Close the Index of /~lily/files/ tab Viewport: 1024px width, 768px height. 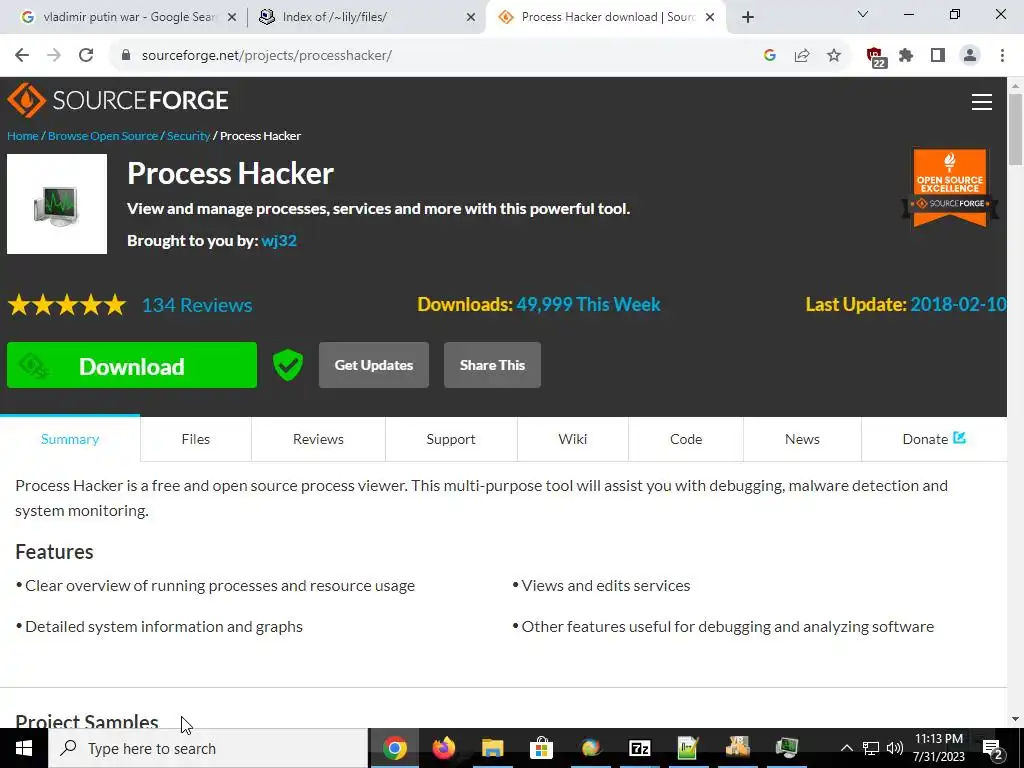(x=471, y=18)
